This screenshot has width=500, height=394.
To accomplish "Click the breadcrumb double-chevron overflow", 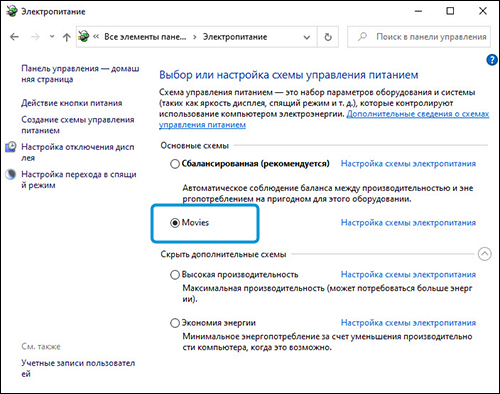I will click(96, 37).
